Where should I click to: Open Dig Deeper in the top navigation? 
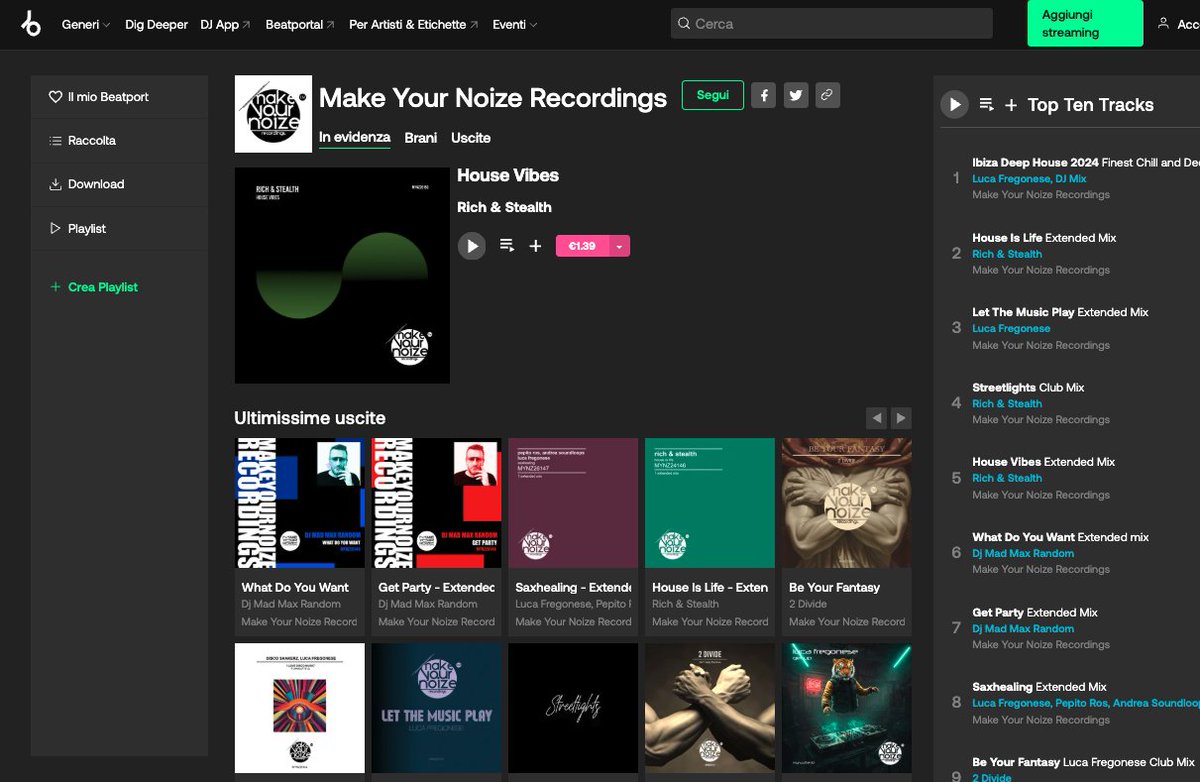point(156,24)
